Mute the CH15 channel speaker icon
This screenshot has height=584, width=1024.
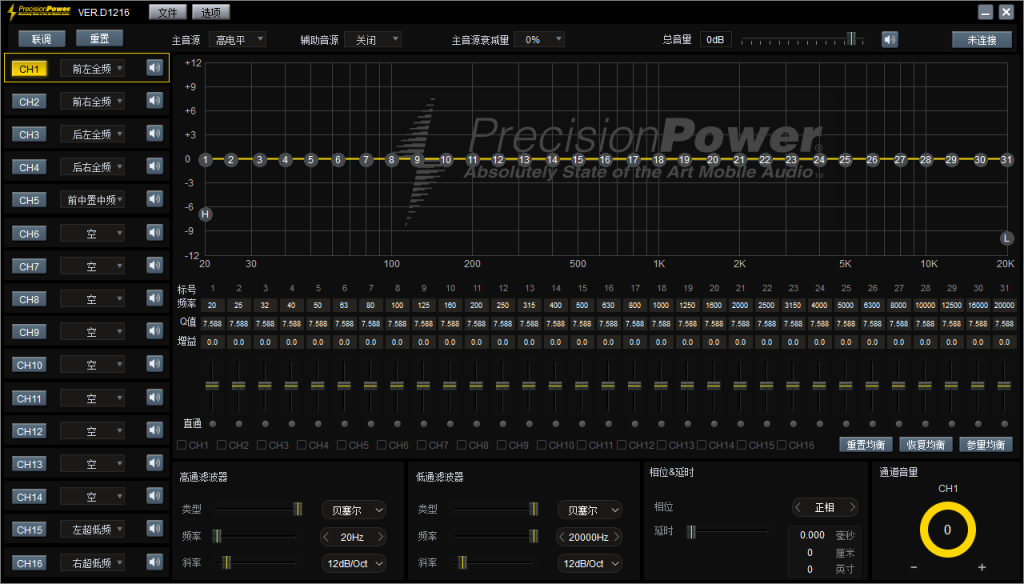(x=154, y=528)
